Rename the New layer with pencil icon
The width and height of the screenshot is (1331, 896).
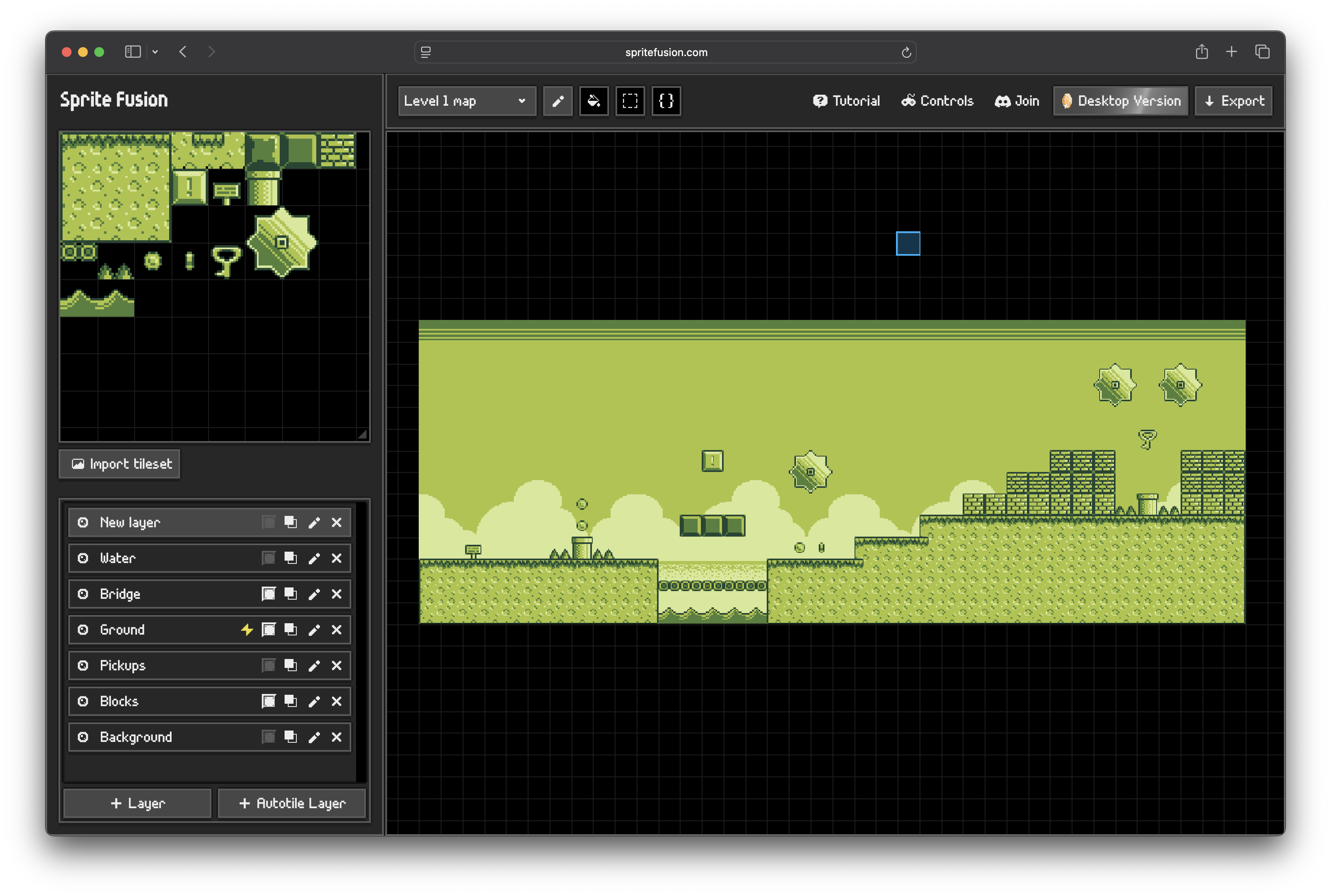click(x=314, y=522)
